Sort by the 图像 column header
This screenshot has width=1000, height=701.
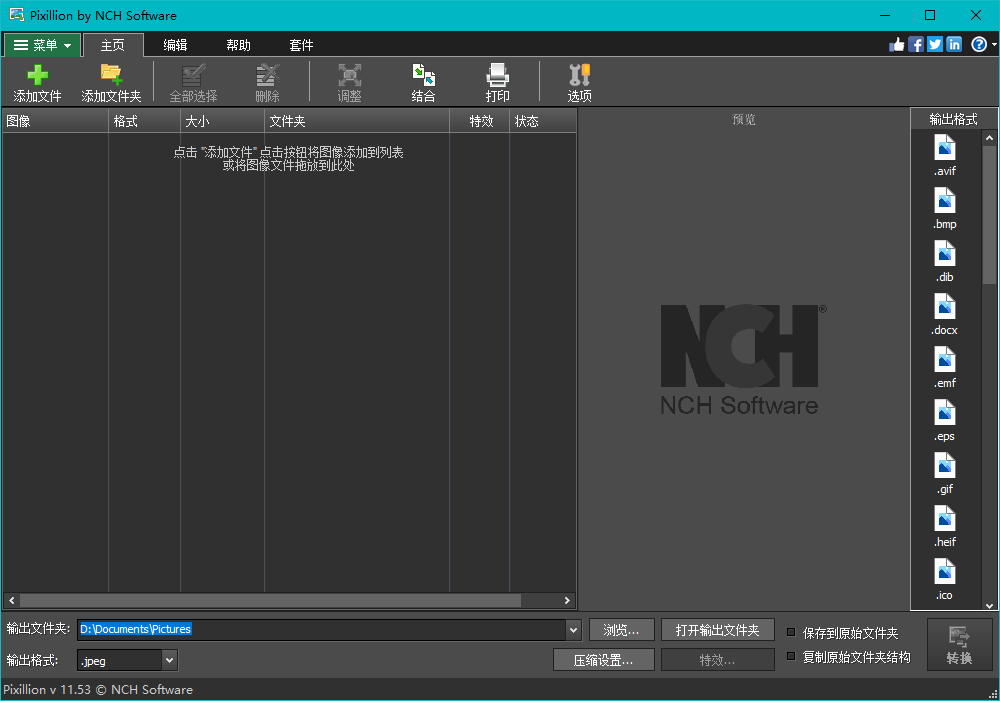coord(55,121)
